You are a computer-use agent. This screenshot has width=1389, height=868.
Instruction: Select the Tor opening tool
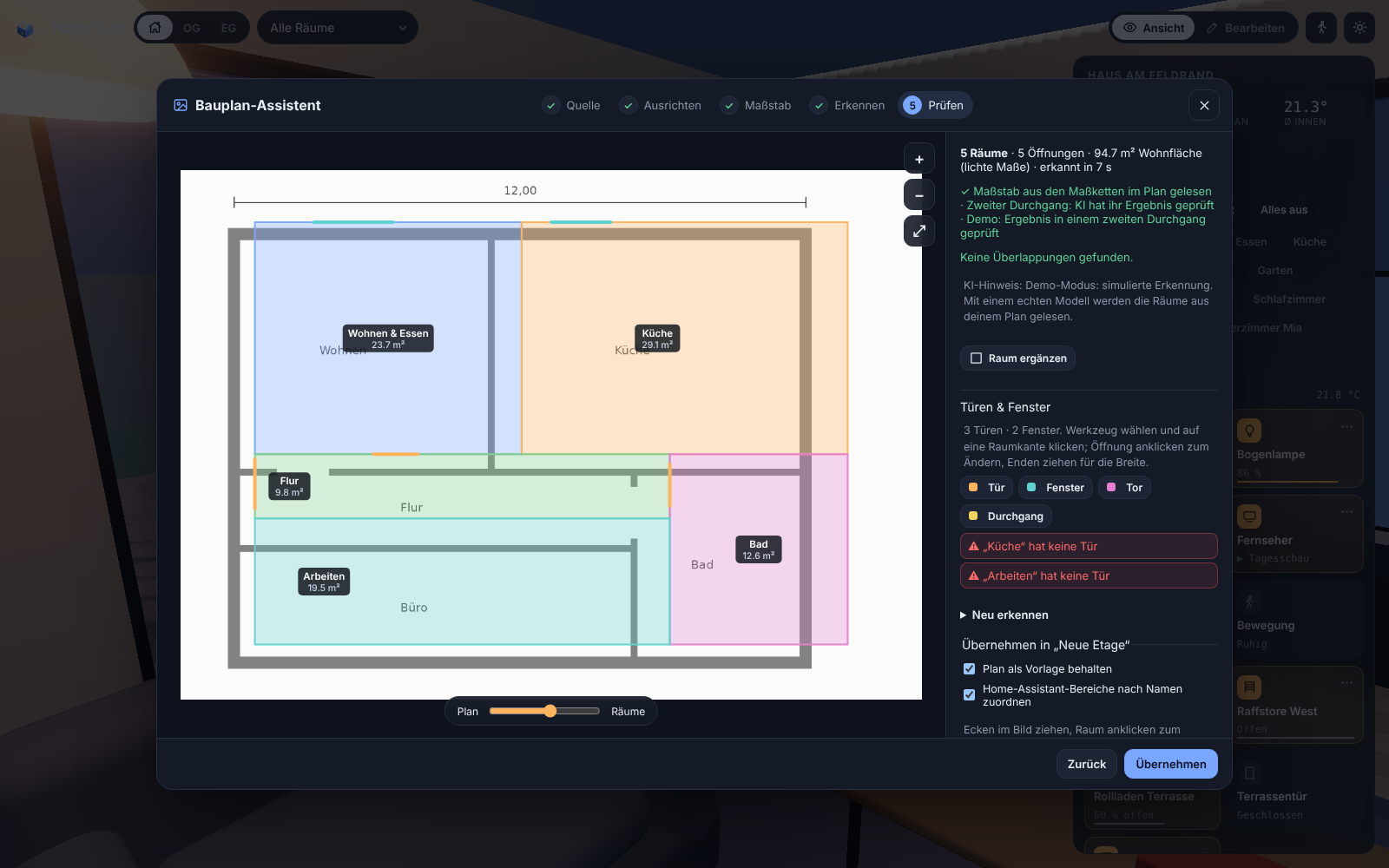click(1124, 488)
